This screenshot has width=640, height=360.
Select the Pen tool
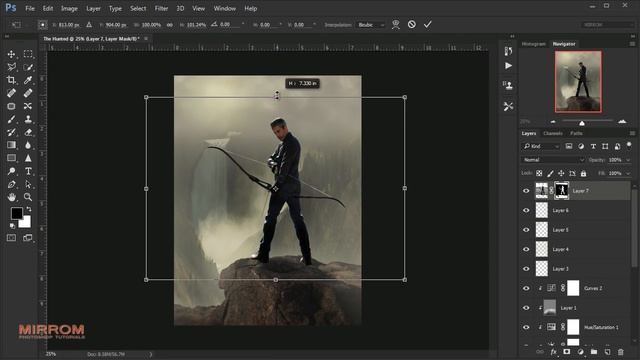coord(11,184)
